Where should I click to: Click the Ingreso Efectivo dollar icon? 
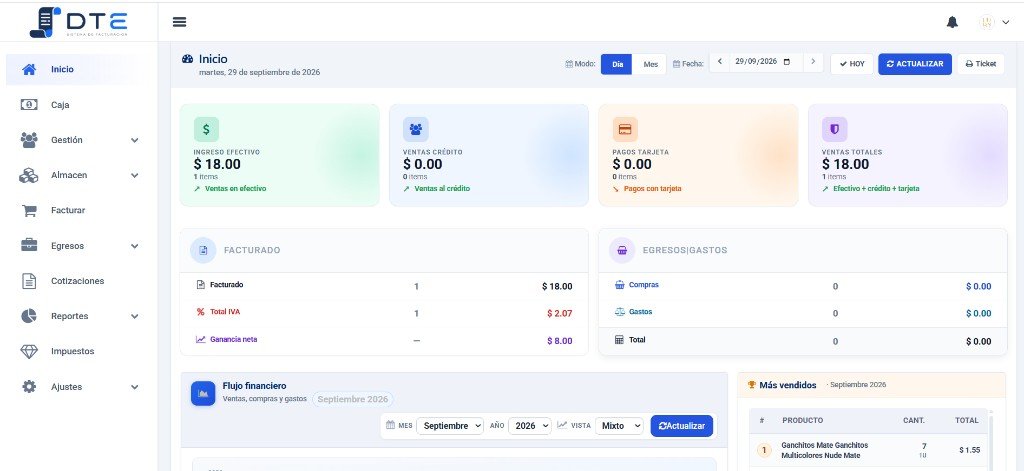click(x=206, y=129)
